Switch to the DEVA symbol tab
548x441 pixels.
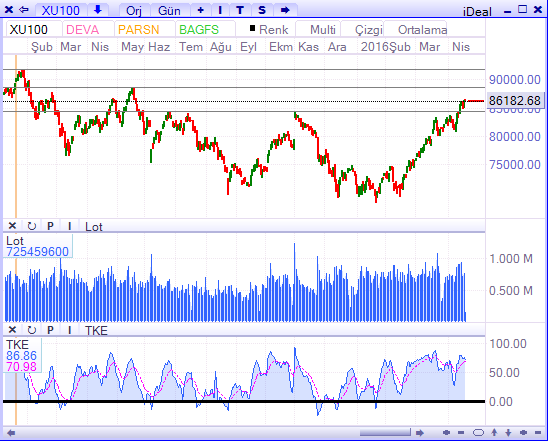tap(82, 30)
